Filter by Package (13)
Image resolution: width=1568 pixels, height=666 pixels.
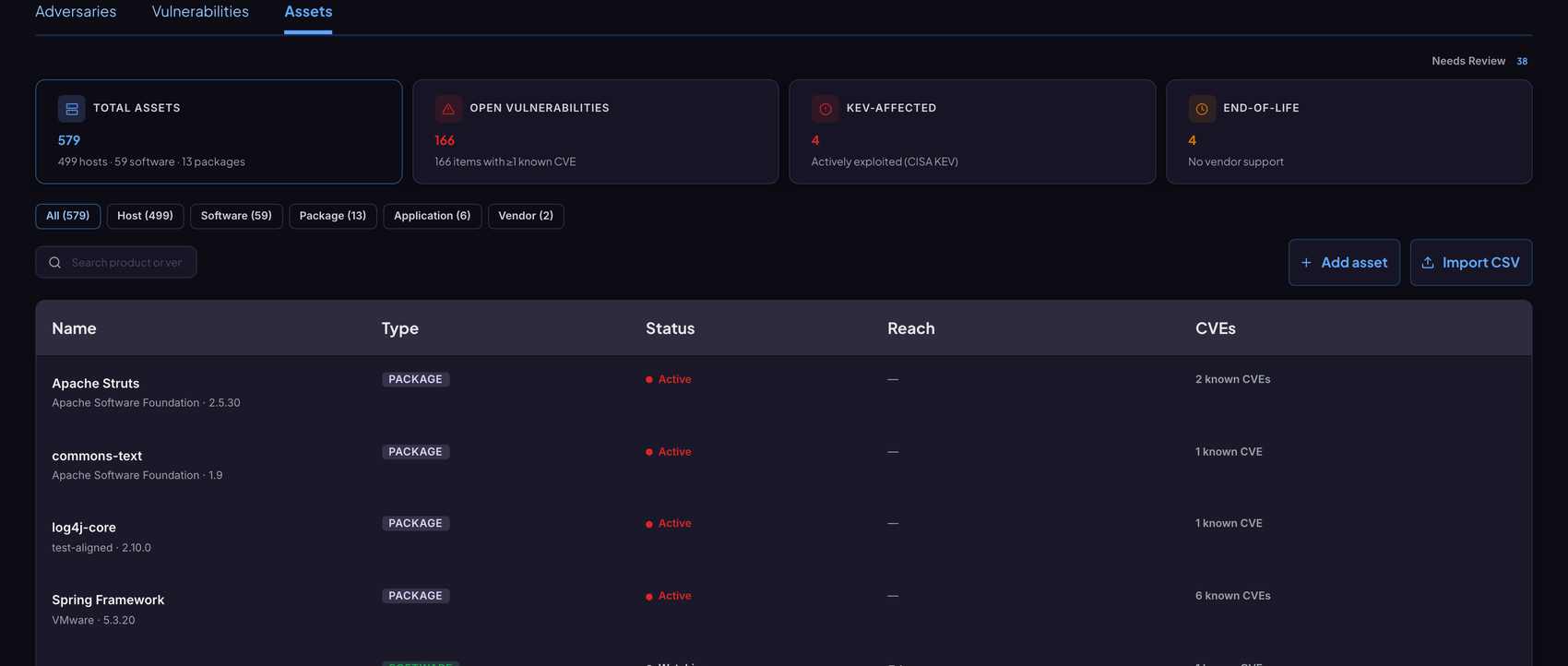[x=333, y=216]
